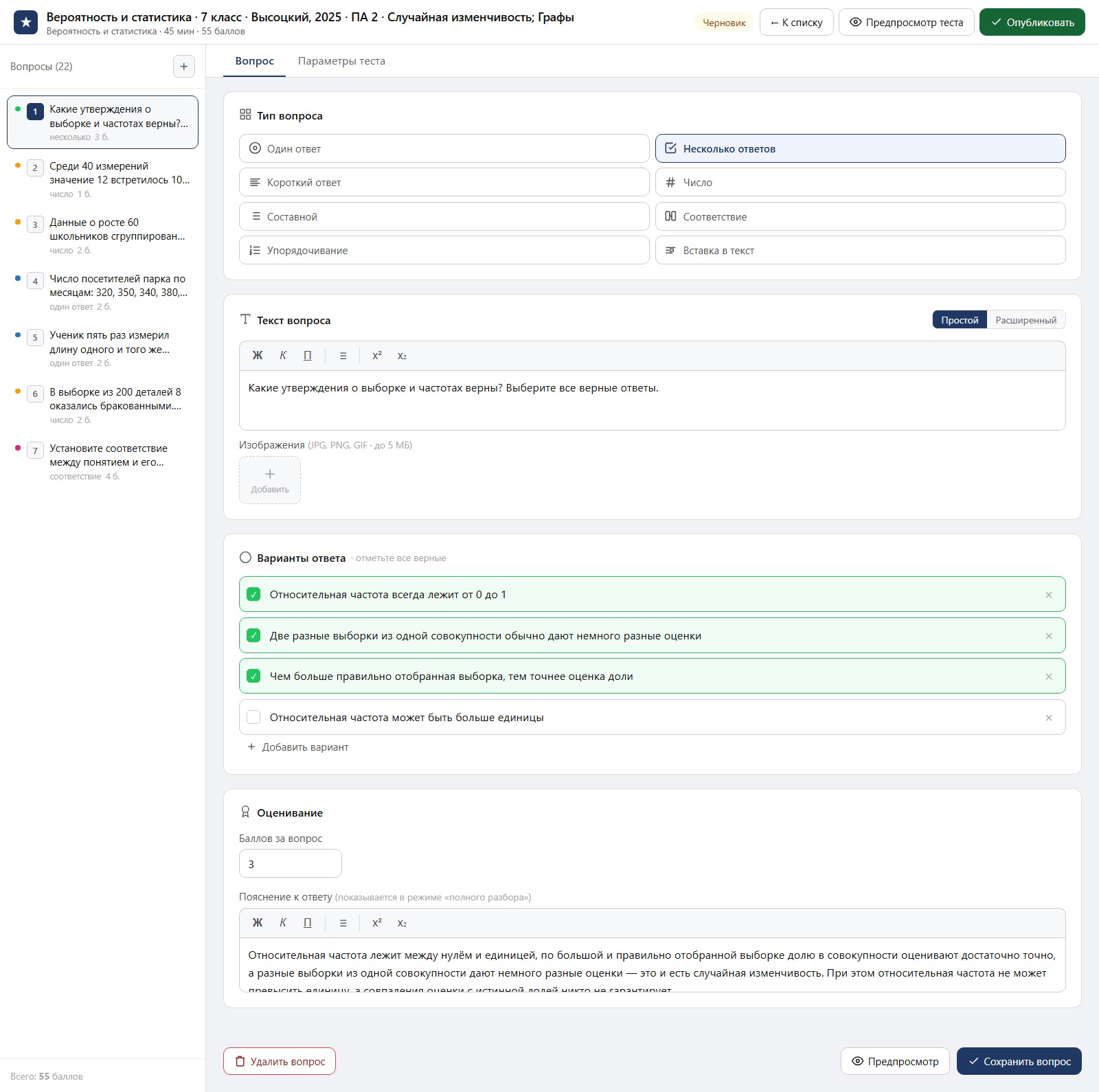This screenshot has height=1092, width=1099.
Task: Apply superscript in question text toolbar
Action: click(x=377, y=356)
